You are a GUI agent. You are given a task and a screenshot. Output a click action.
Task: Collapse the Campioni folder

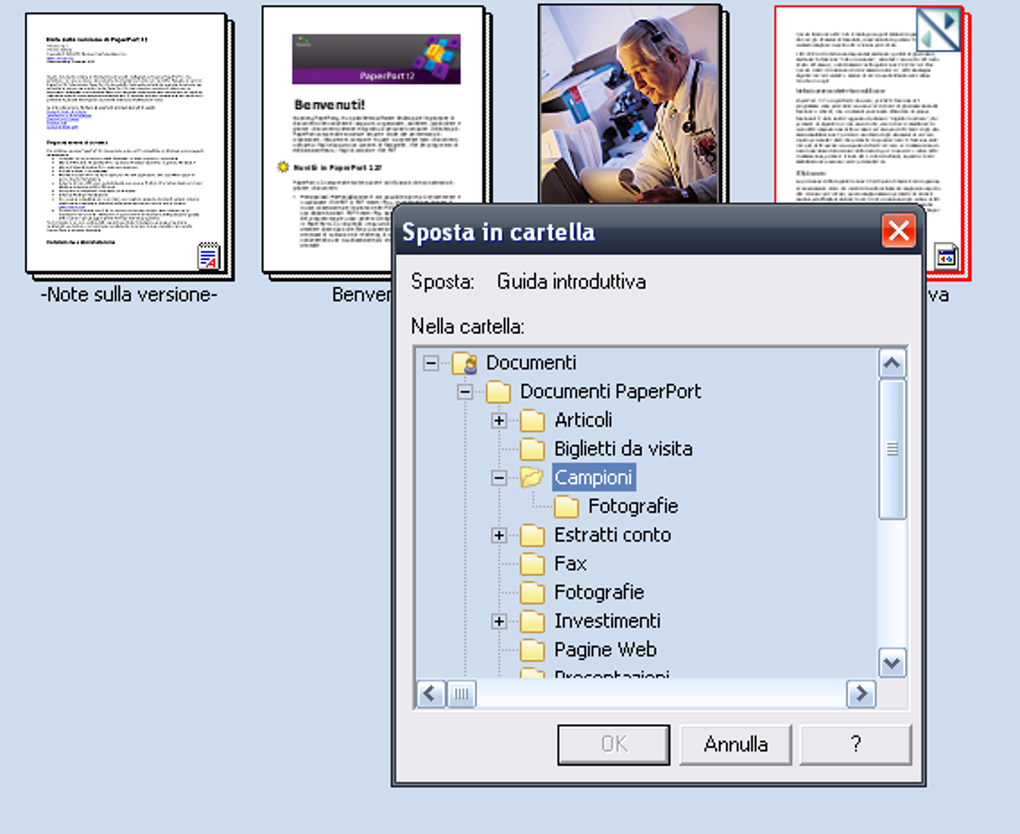(x=499, y=478)
